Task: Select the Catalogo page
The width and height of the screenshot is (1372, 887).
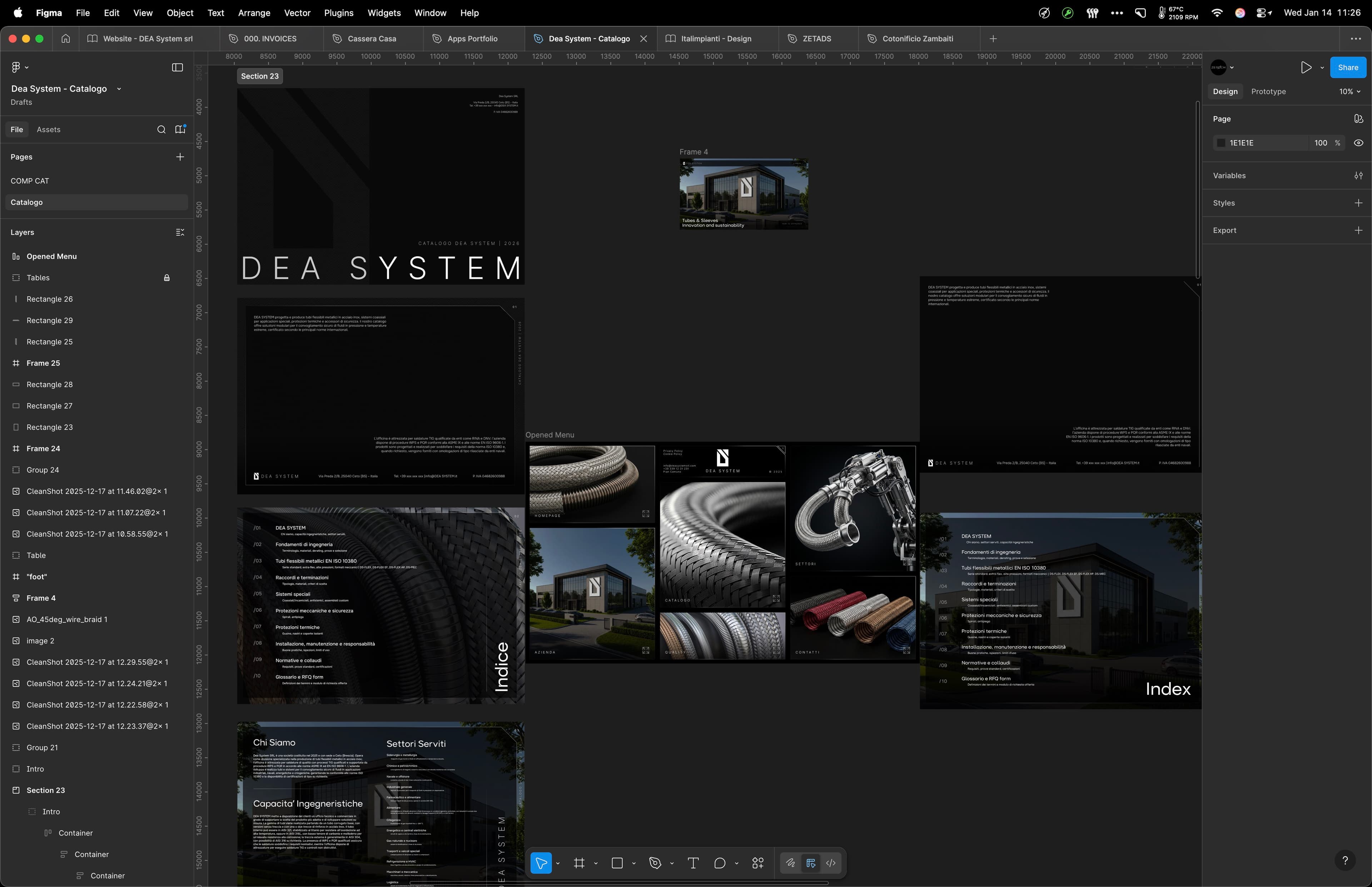Action: click(x=97, y=202)
